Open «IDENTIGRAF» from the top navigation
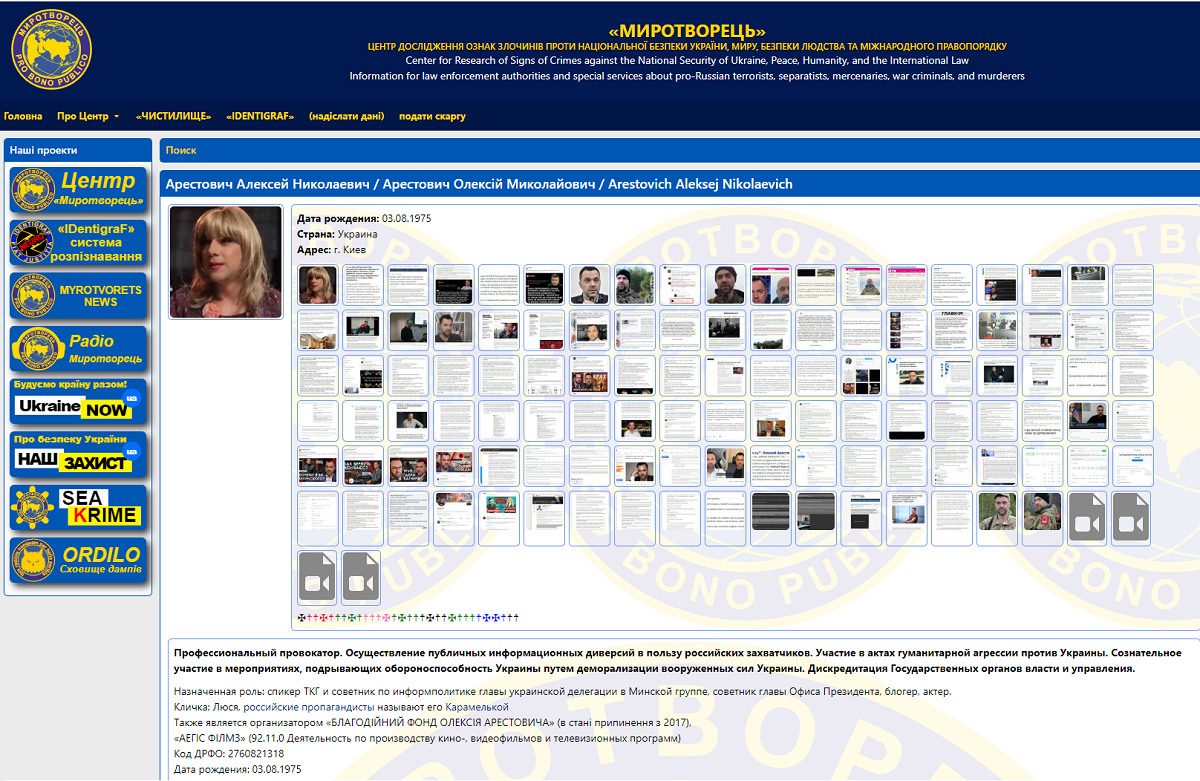The height and width of the screenshot is (781, 1200). (260, 116)
